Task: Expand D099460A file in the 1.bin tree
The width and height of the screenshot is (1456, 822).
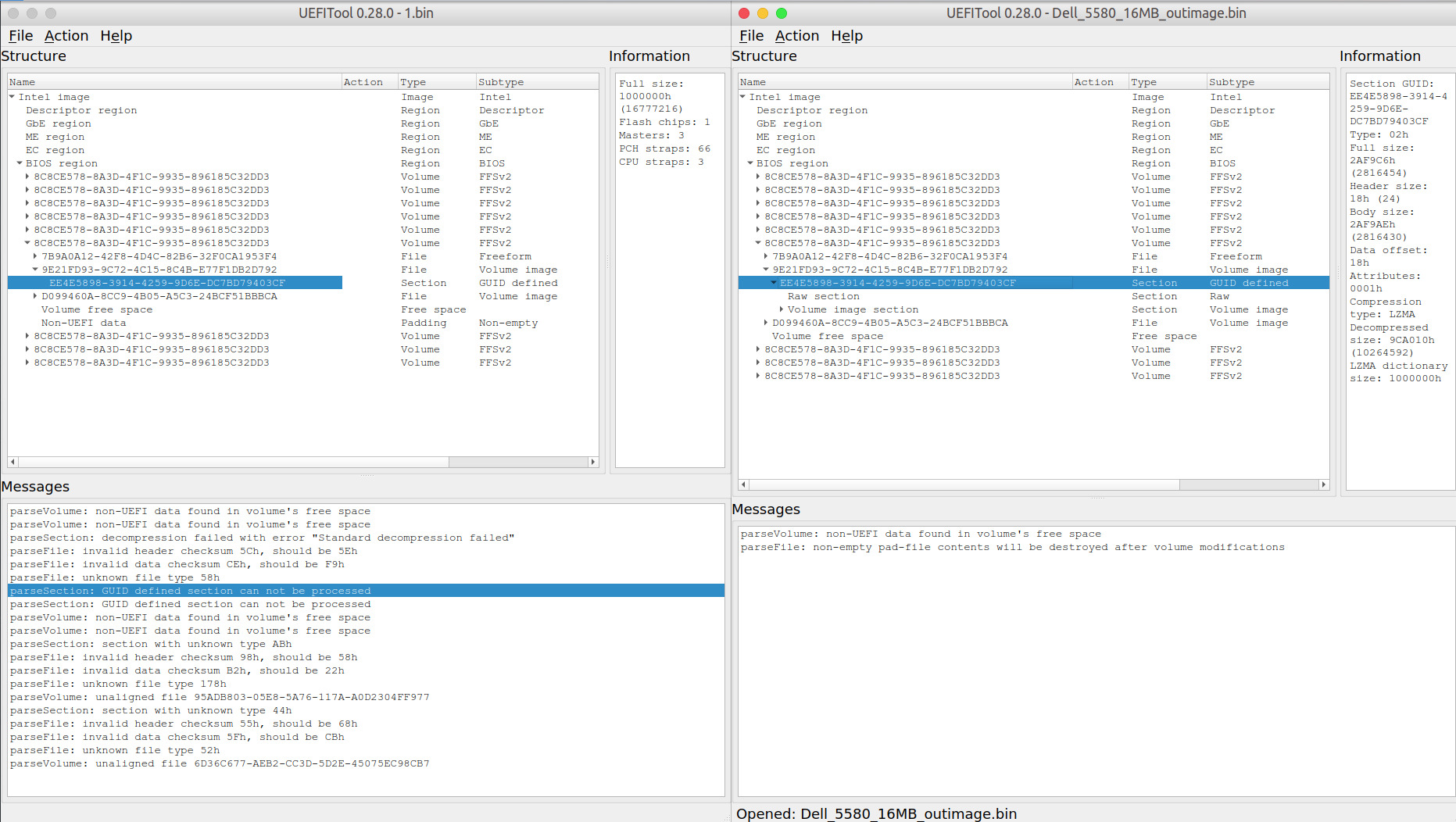Action: click(x=35, y=296)
